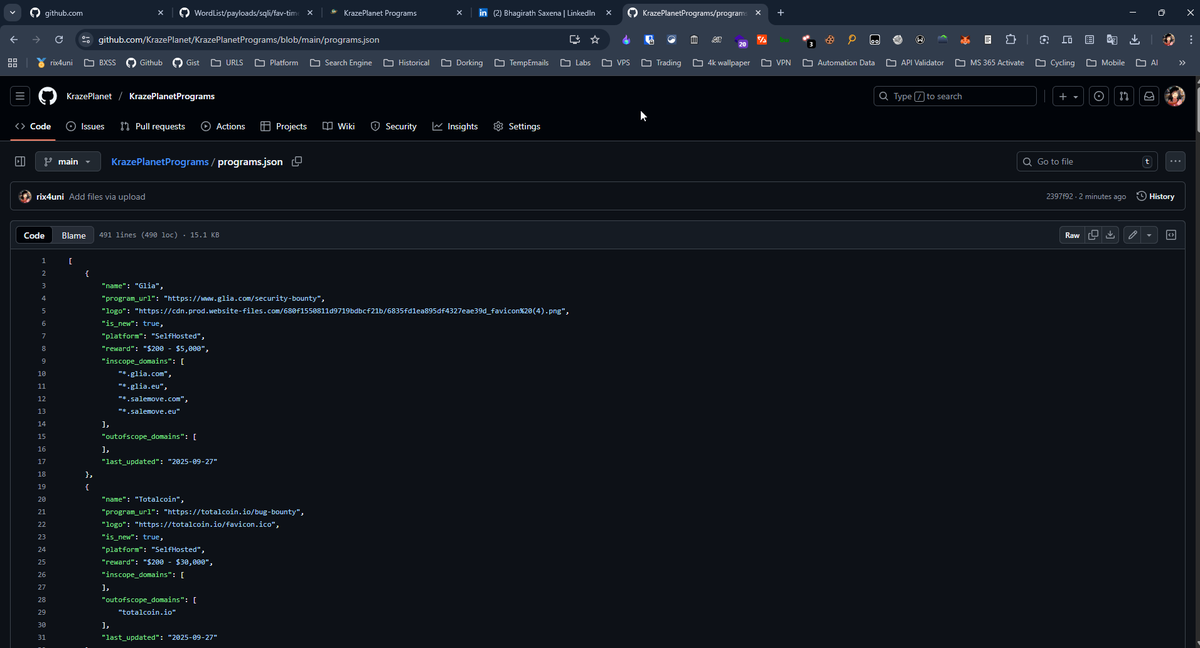Open Chrome three-dot menu

(x=1189, y=39)
